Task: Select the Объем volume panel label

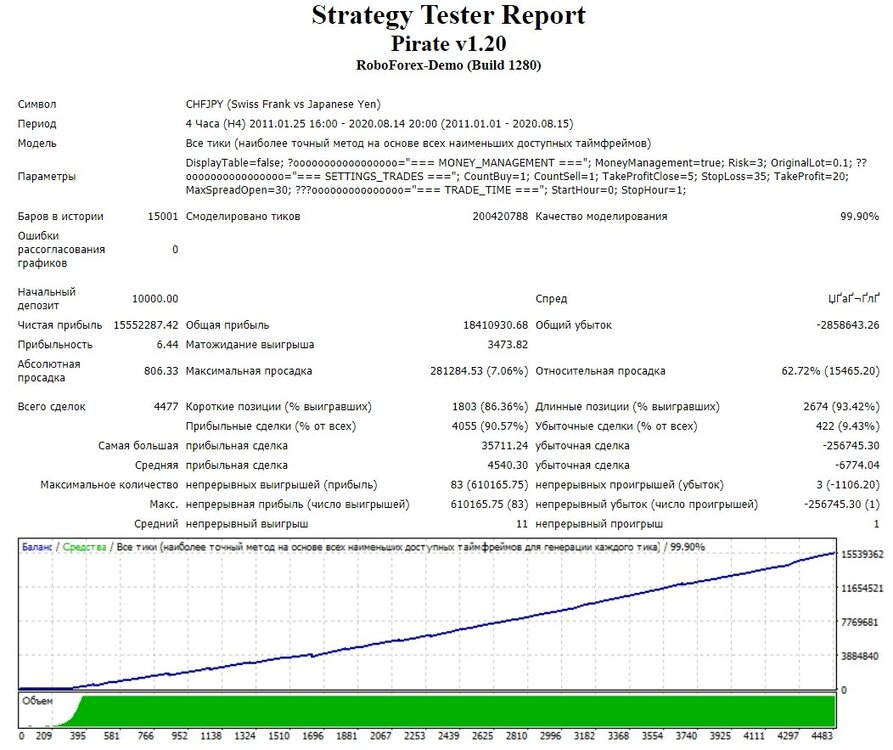Action: coord(37,701)
